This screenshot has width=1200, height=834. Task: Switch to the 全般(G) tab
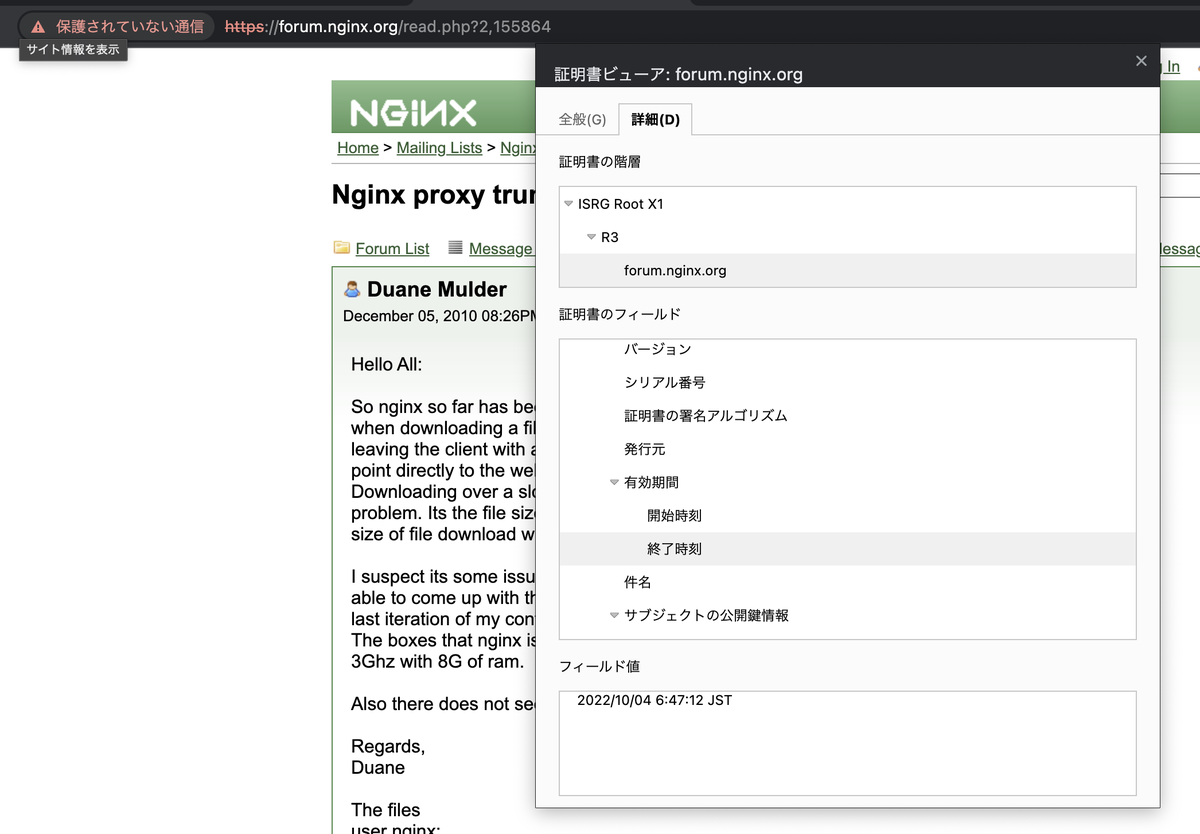point(582,119)
